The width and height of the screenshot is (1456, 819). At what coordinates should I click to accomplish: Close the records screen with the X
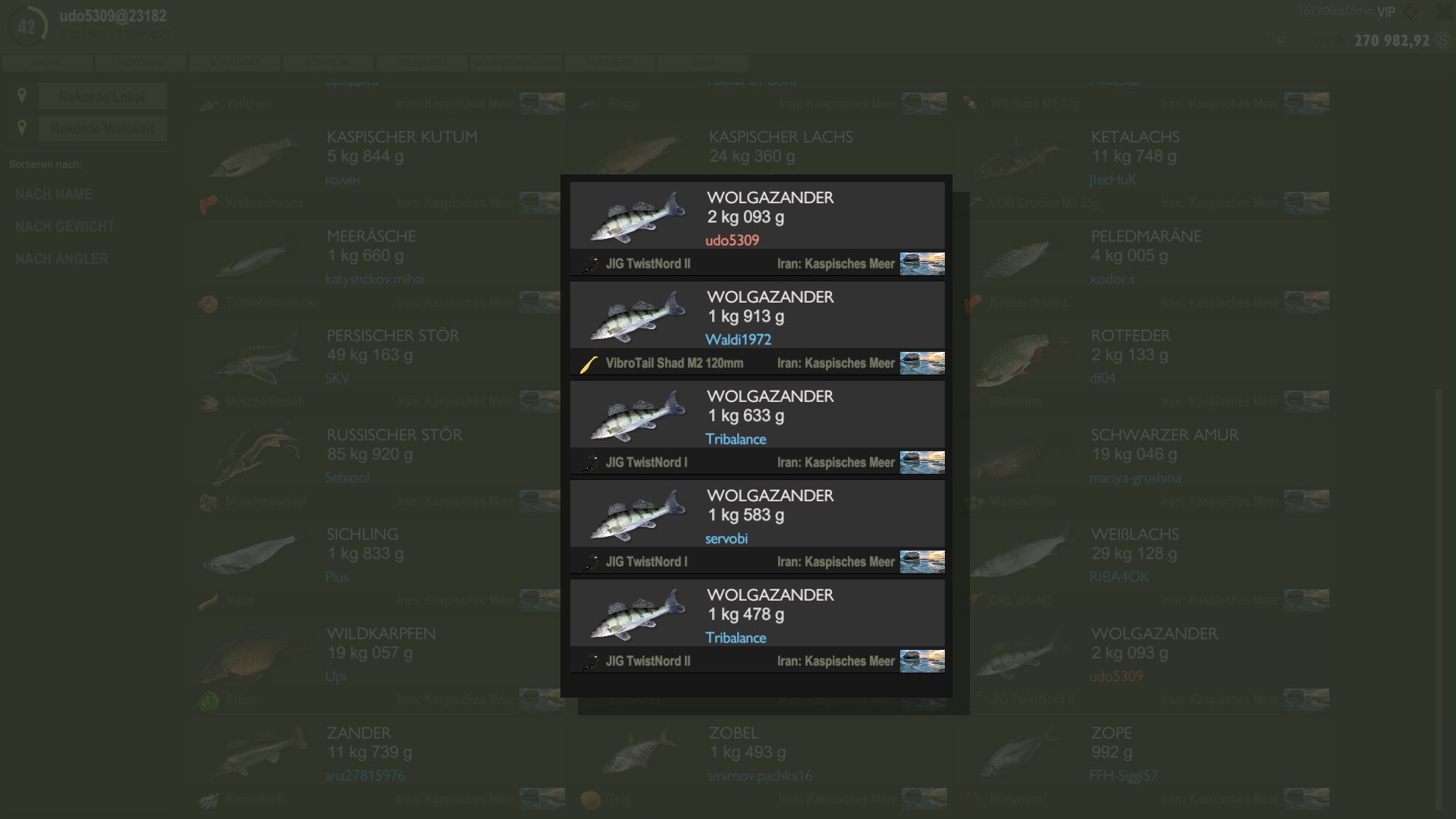tap(1442, 12)
